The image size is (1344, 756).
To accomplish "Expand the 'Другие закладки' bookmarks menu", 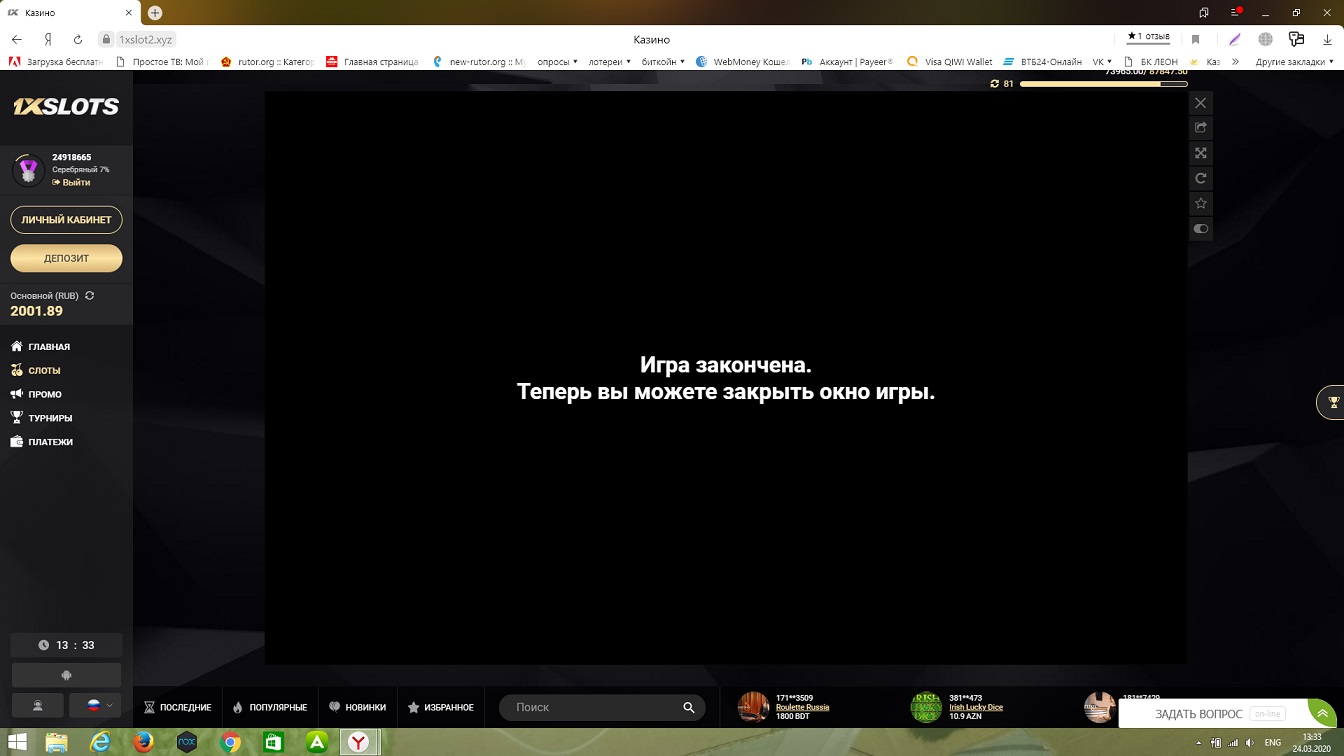I will [x=1292, y=62].
